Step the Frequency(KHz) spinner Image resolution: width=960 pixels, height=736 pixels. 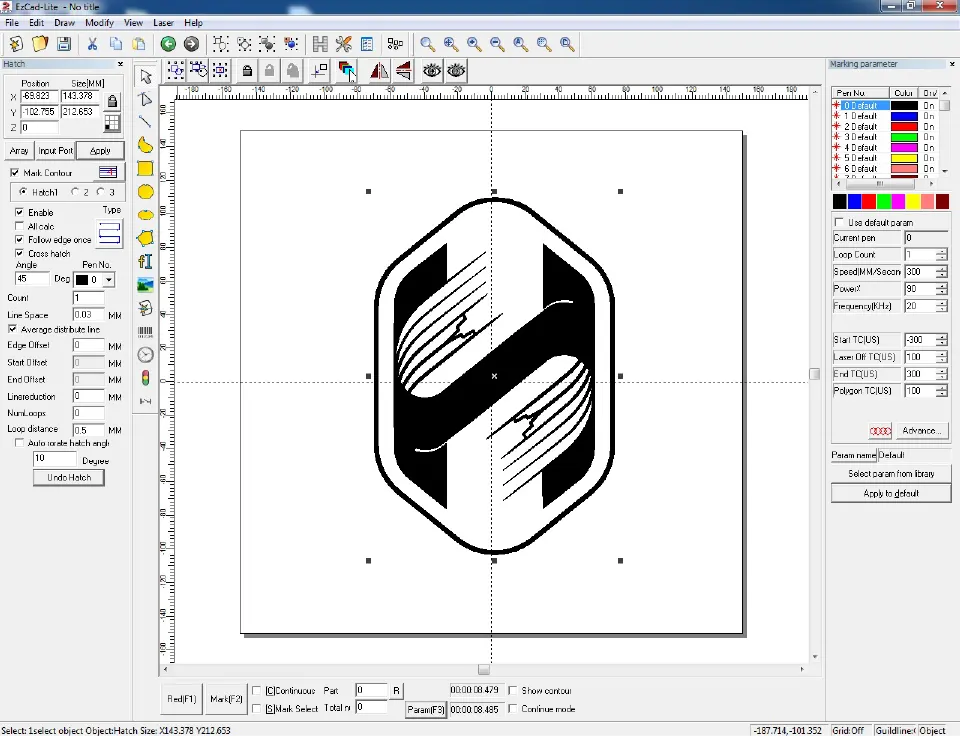tap(941, 306)
